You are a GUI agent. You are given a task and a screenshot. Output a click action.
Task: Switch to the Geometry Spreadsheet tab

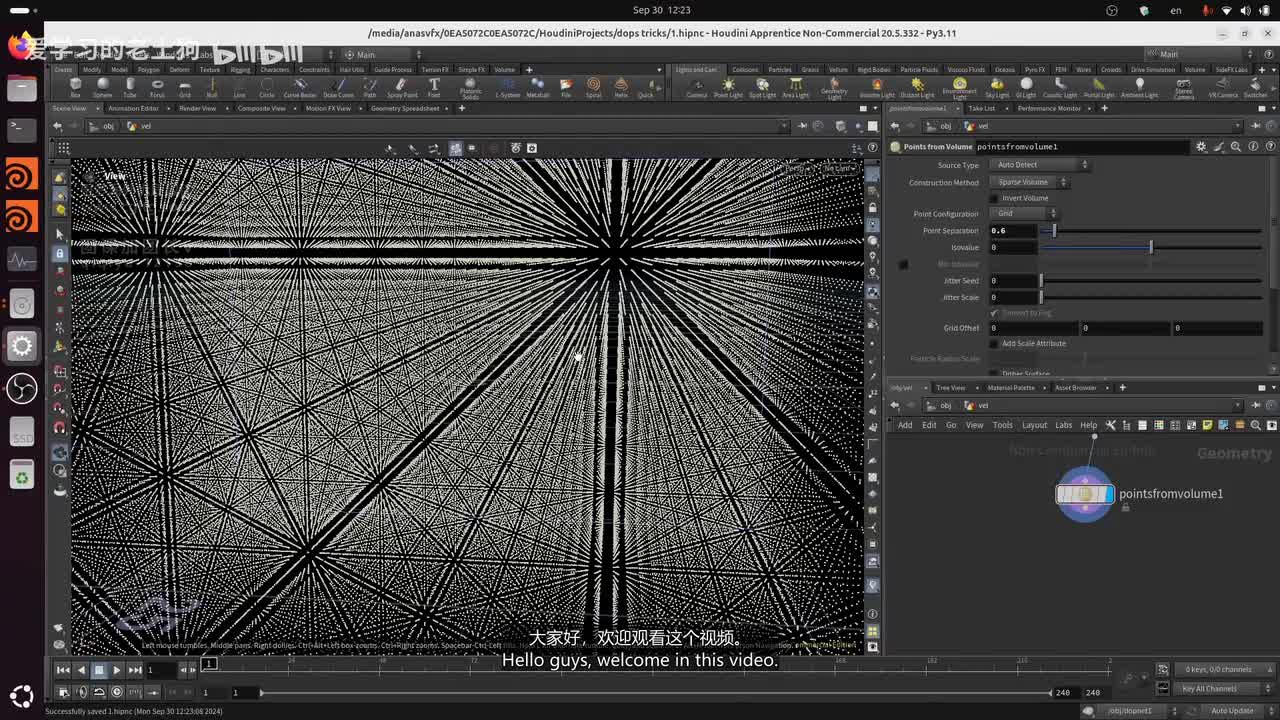tap(405, 108)
